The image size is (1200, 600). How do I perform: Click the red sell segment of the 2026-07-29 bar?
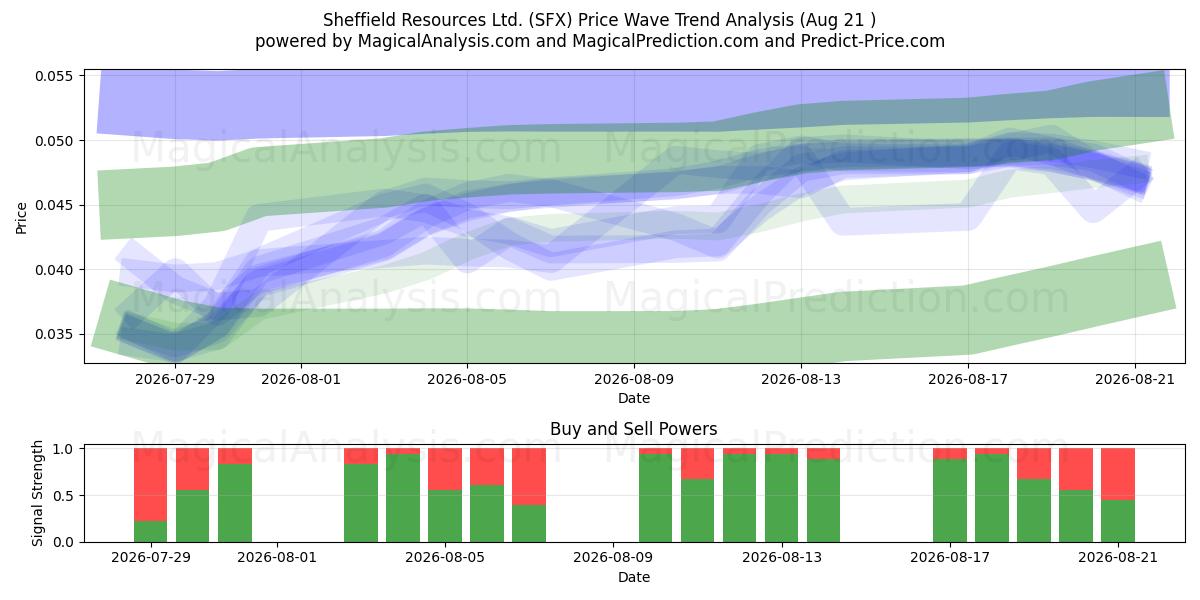[x=151, y=485]
